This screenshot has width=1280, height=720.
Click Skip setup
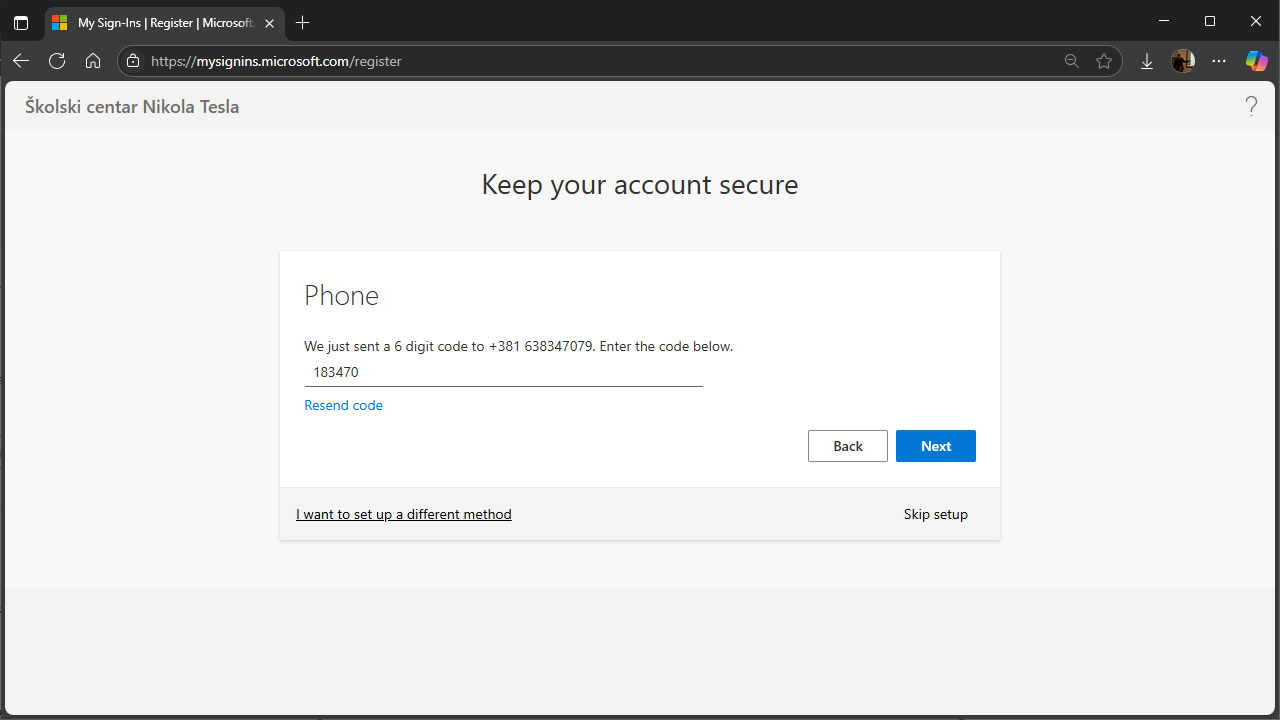[x=936, y=514]
